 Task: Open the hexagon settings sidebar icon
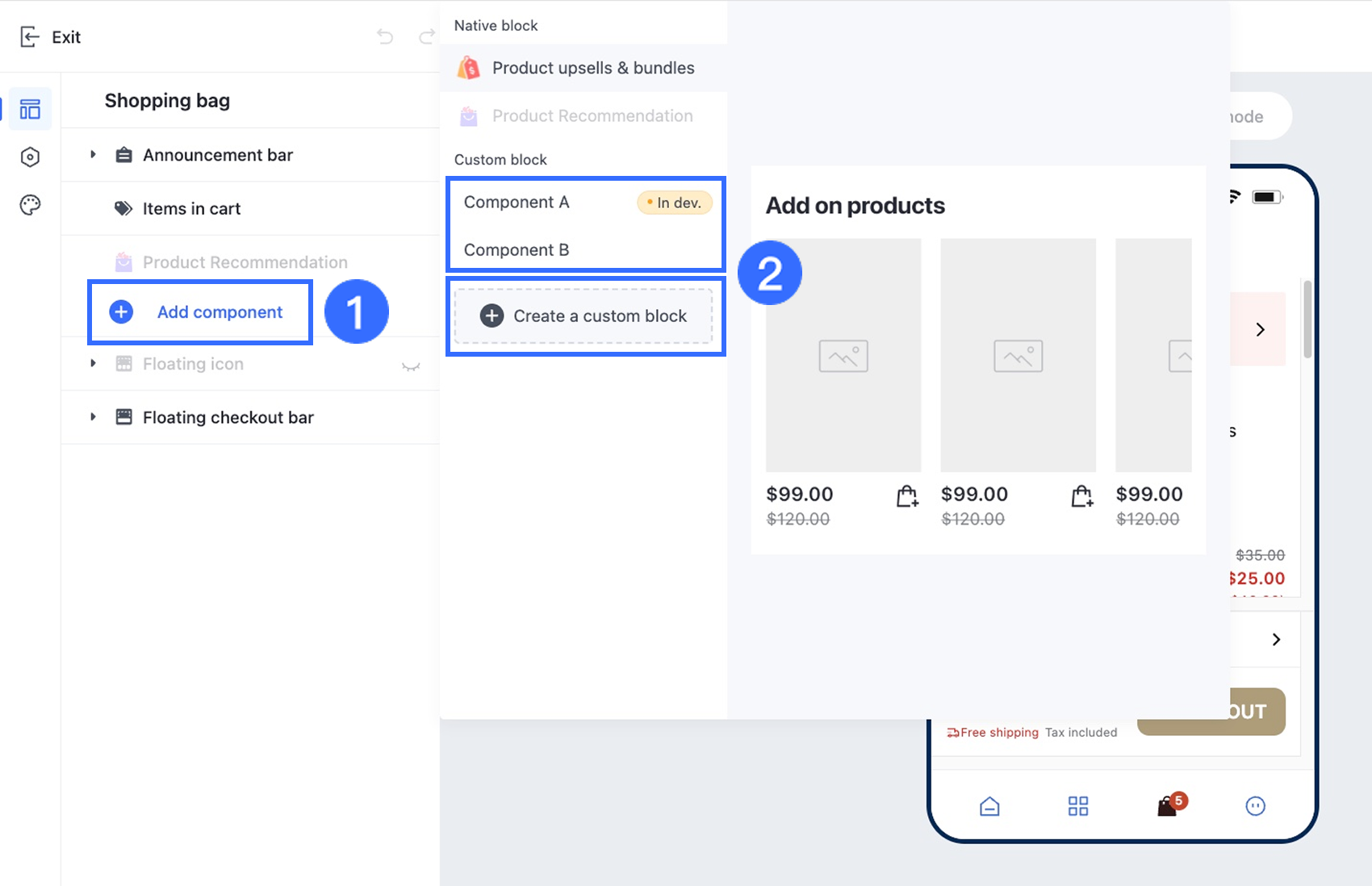30,157
